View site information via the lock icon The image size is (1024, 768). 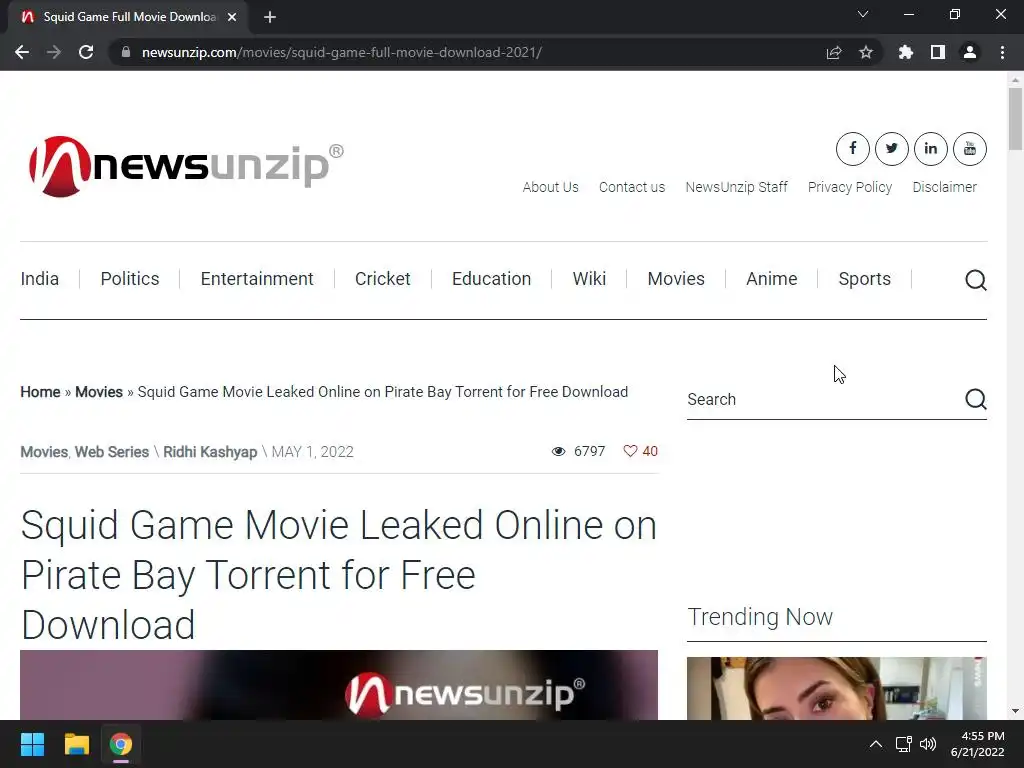(125, 52)
